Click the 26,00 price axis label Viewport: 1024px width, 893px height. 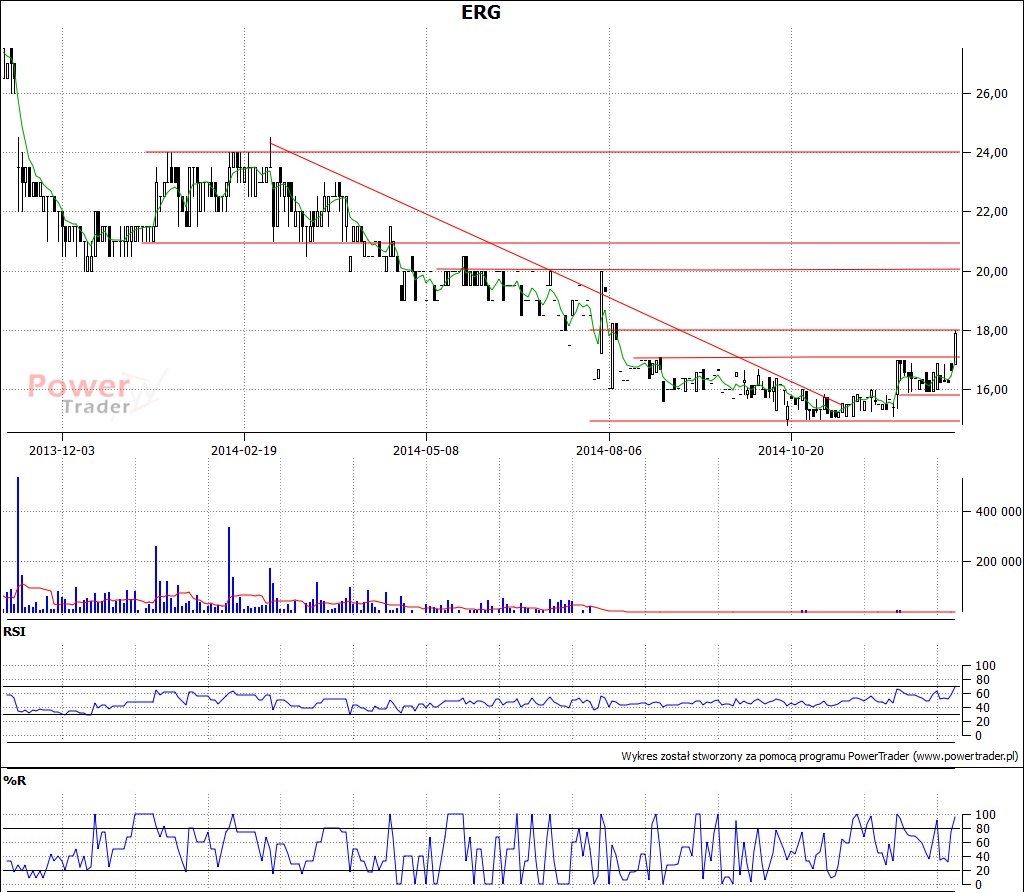tap(991, 93)
